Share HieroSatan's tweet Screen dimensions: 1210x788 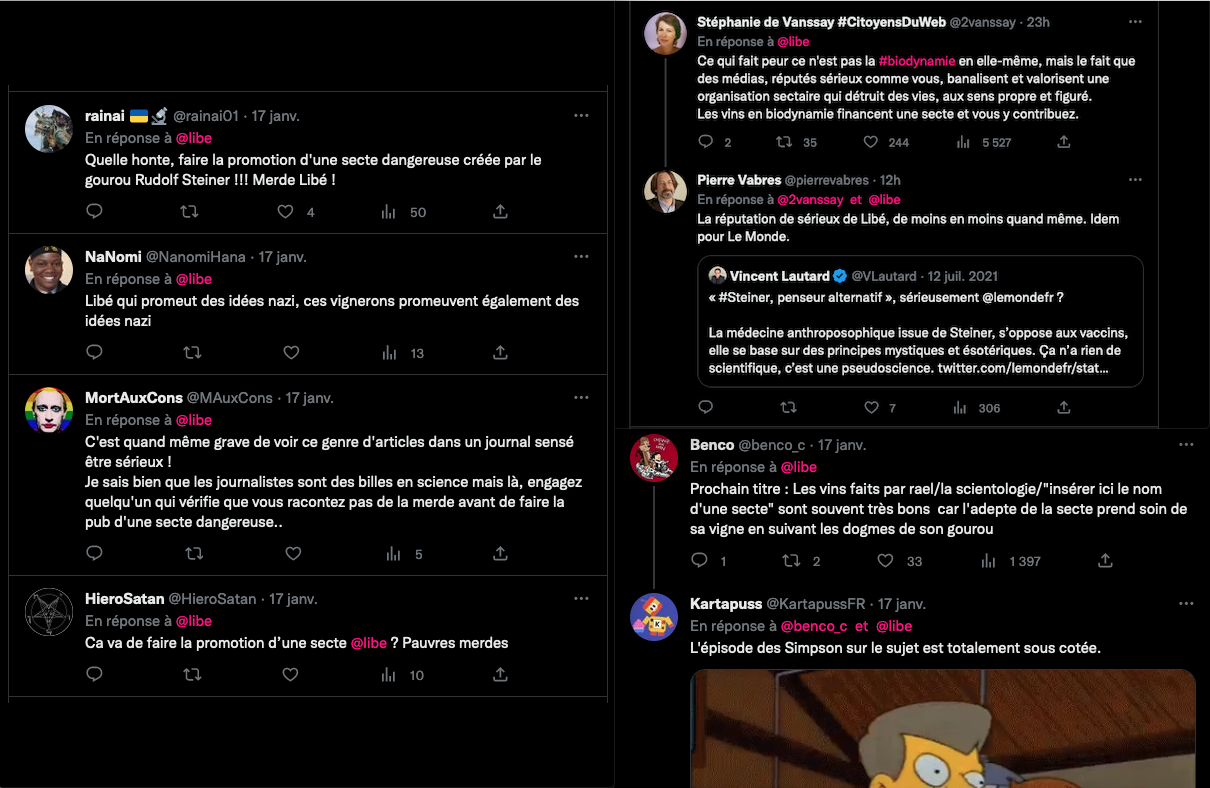click(500, 675)
